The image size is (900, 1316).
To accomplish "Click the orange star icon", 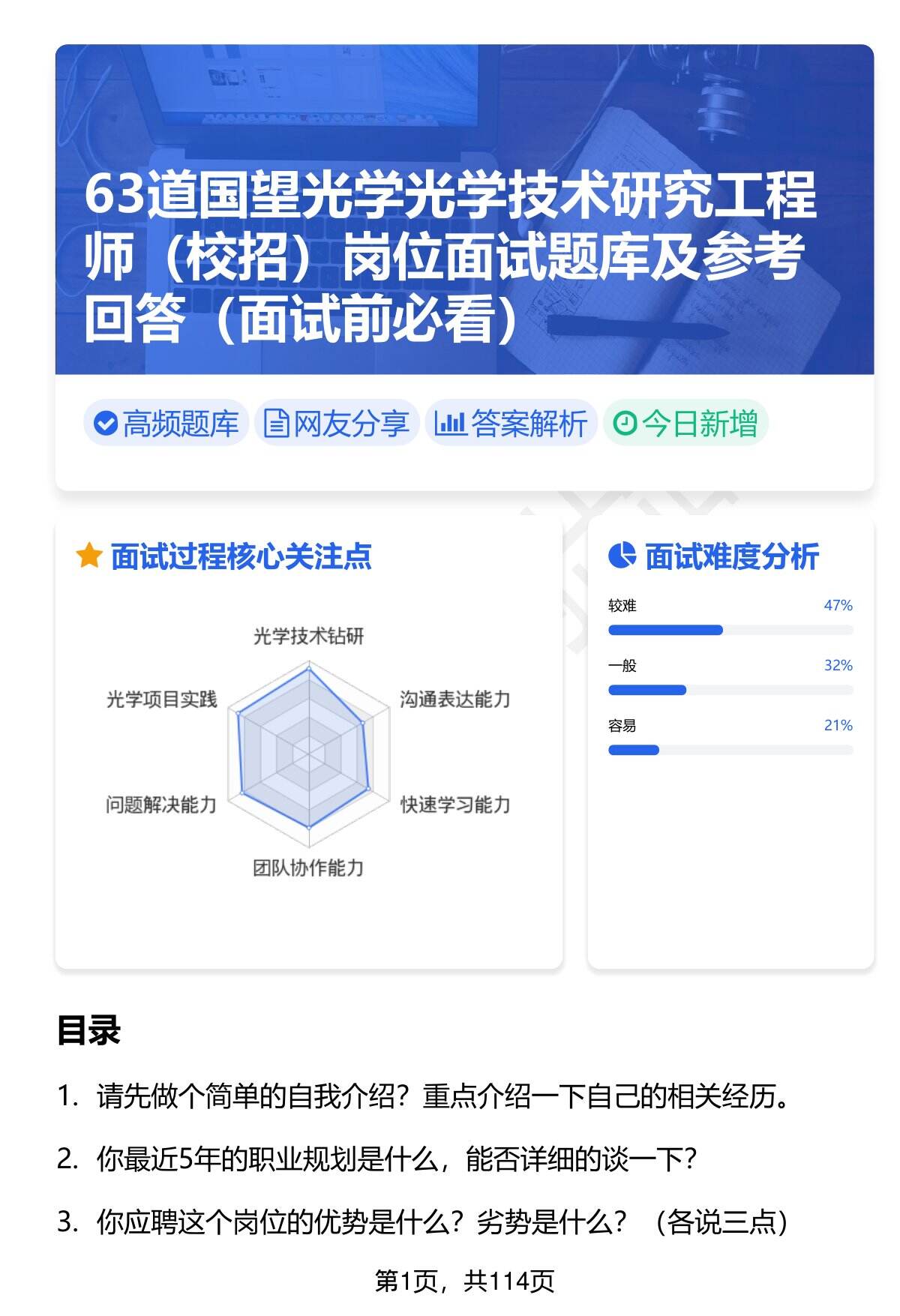I will (89, 556).
